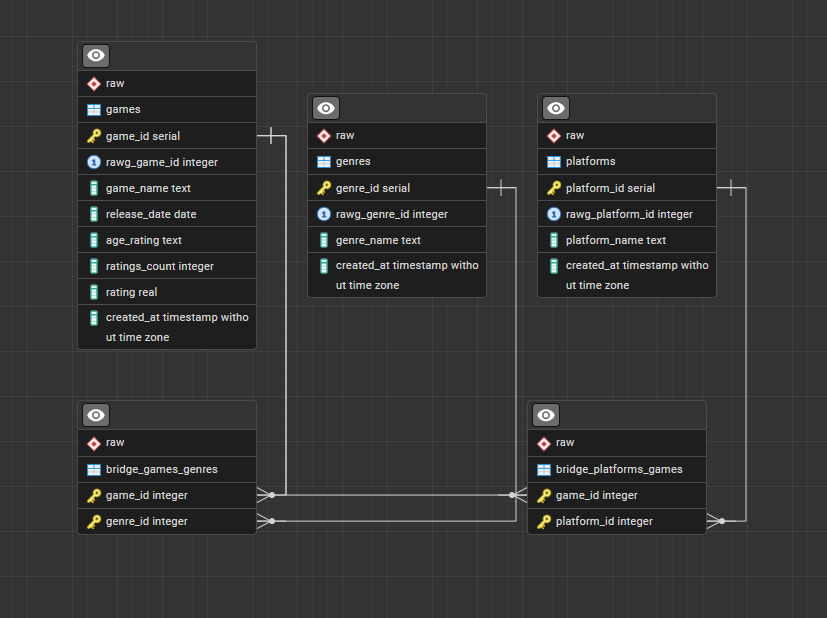The height and width of the screenshot is (618, 827).
Task: Click the unique ID icon beside rawg_game_id
Action: coord(94,161)
